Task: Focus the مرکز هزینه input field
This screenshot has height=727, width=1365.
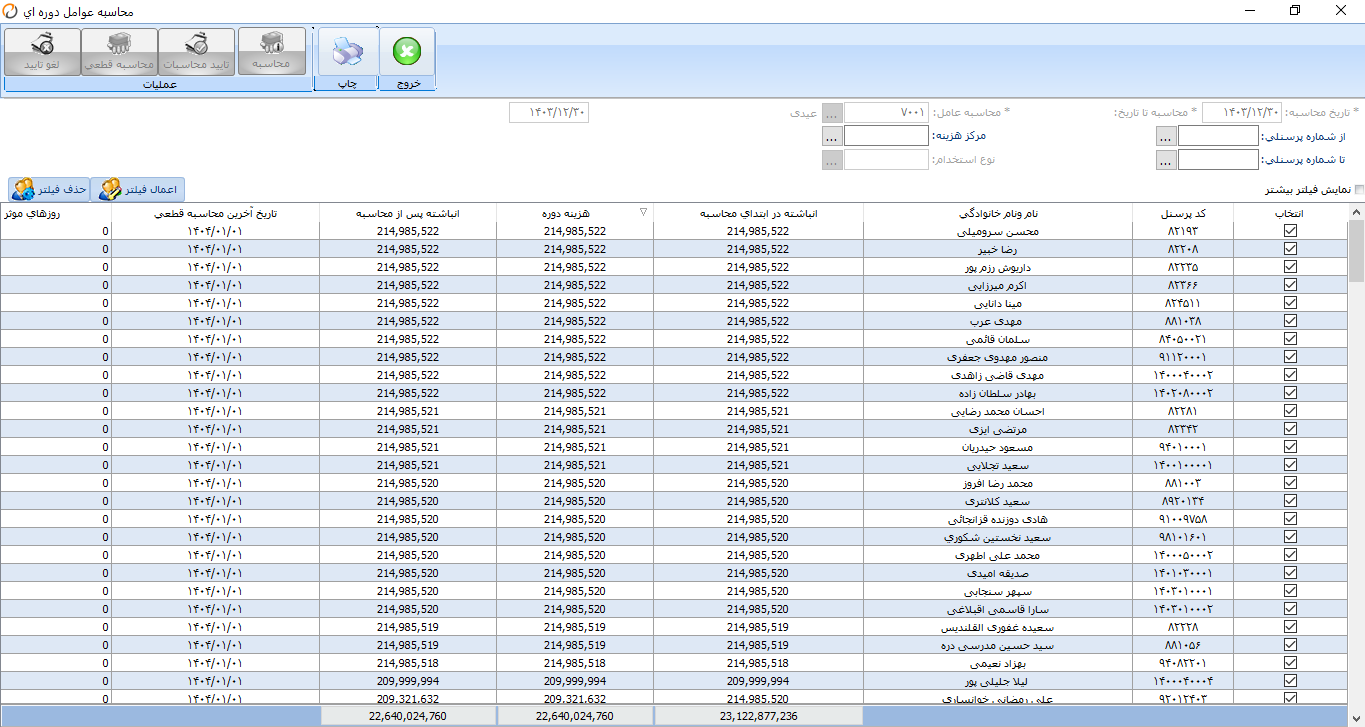Action: pyautogui.click(x=887, y=136)
